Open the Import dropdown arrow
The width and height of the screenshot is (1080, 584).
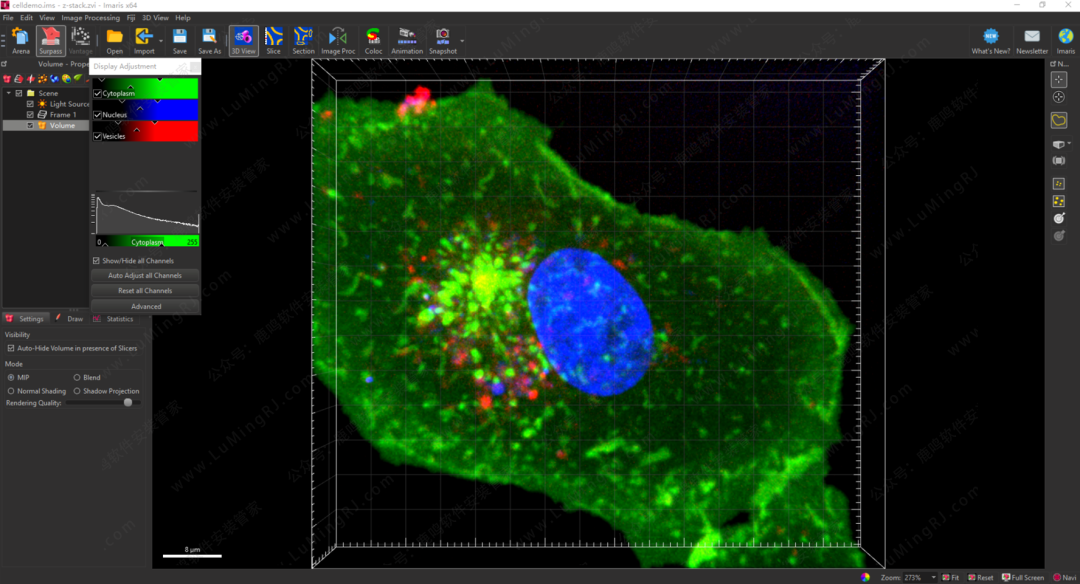tap(160, 40)
